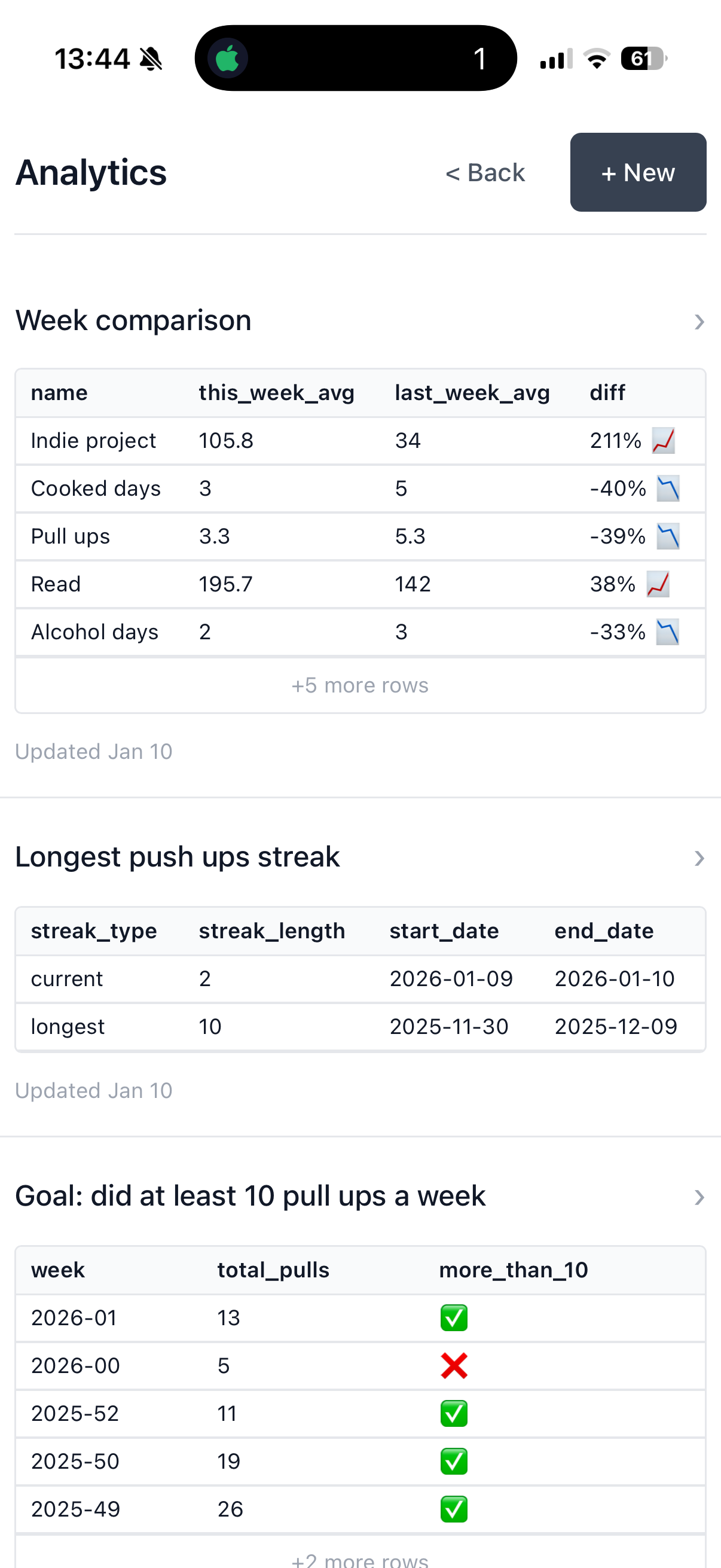Click the downward trend icon for Alcohol days

[x=667, y=632]
